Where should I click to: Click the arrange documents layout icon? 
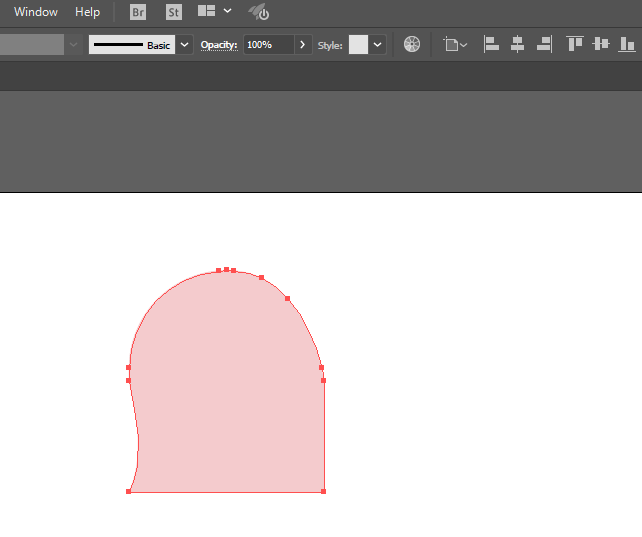pos(207,12)
